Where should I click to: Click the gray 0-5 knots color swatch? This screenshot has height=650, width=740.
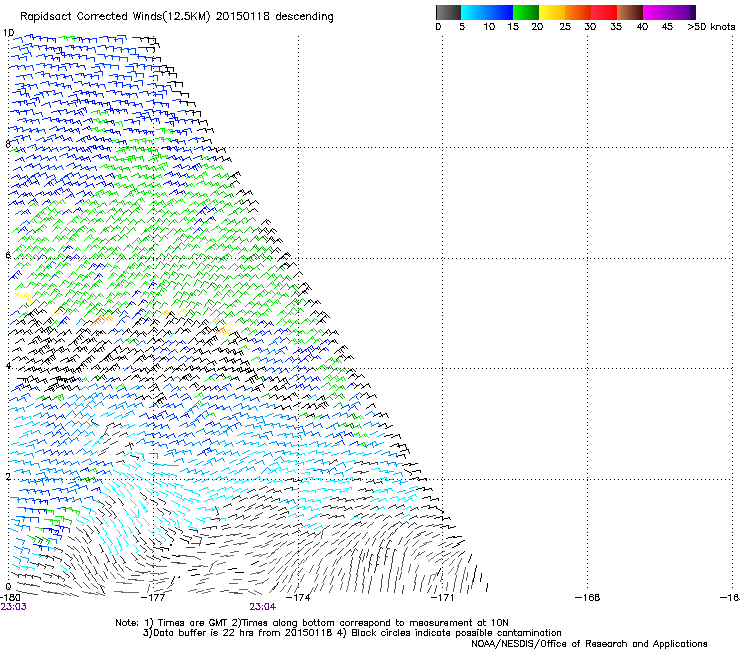448,12
